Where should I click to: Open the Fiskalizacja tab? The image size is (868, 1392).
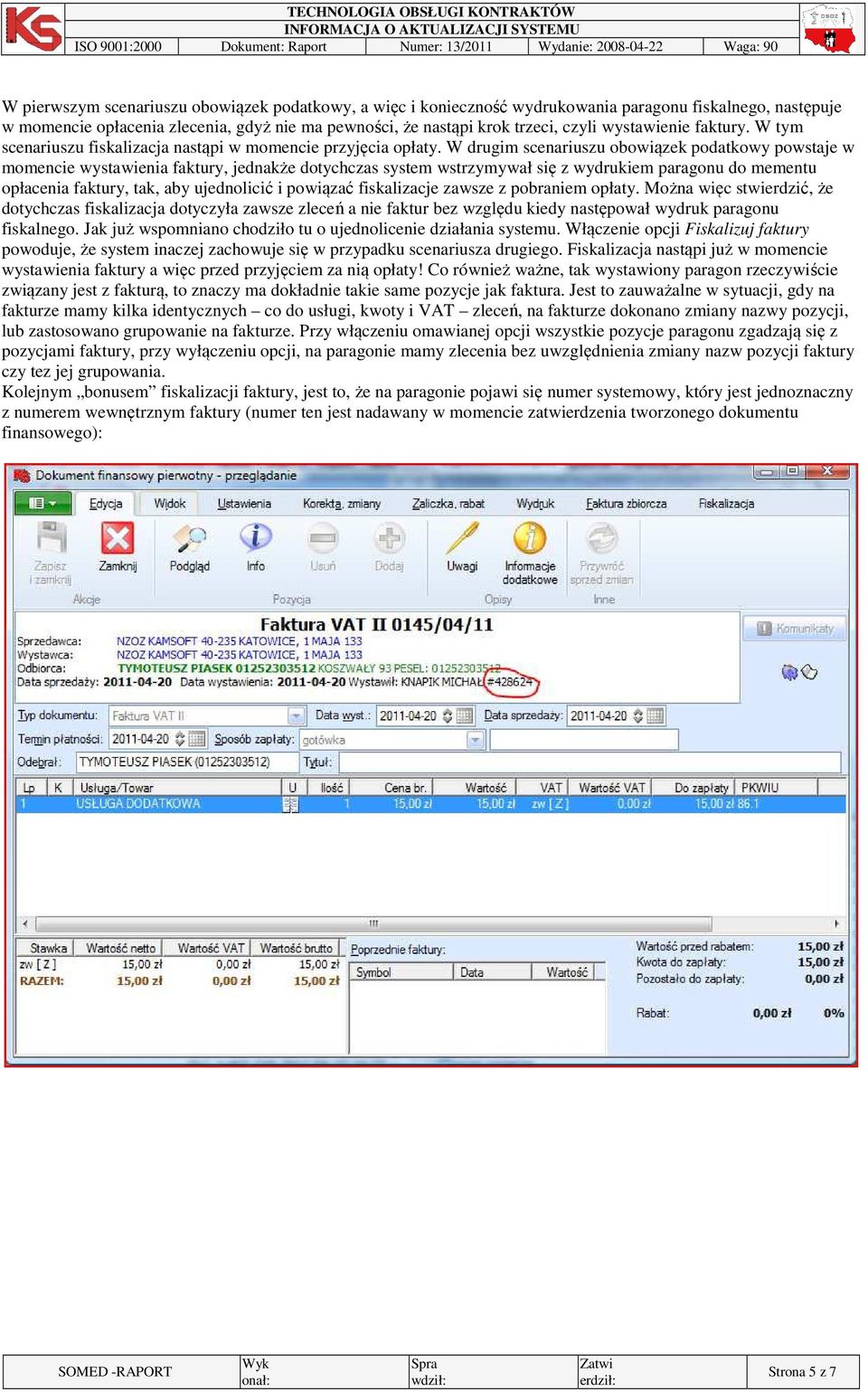[x=726, y=504]
